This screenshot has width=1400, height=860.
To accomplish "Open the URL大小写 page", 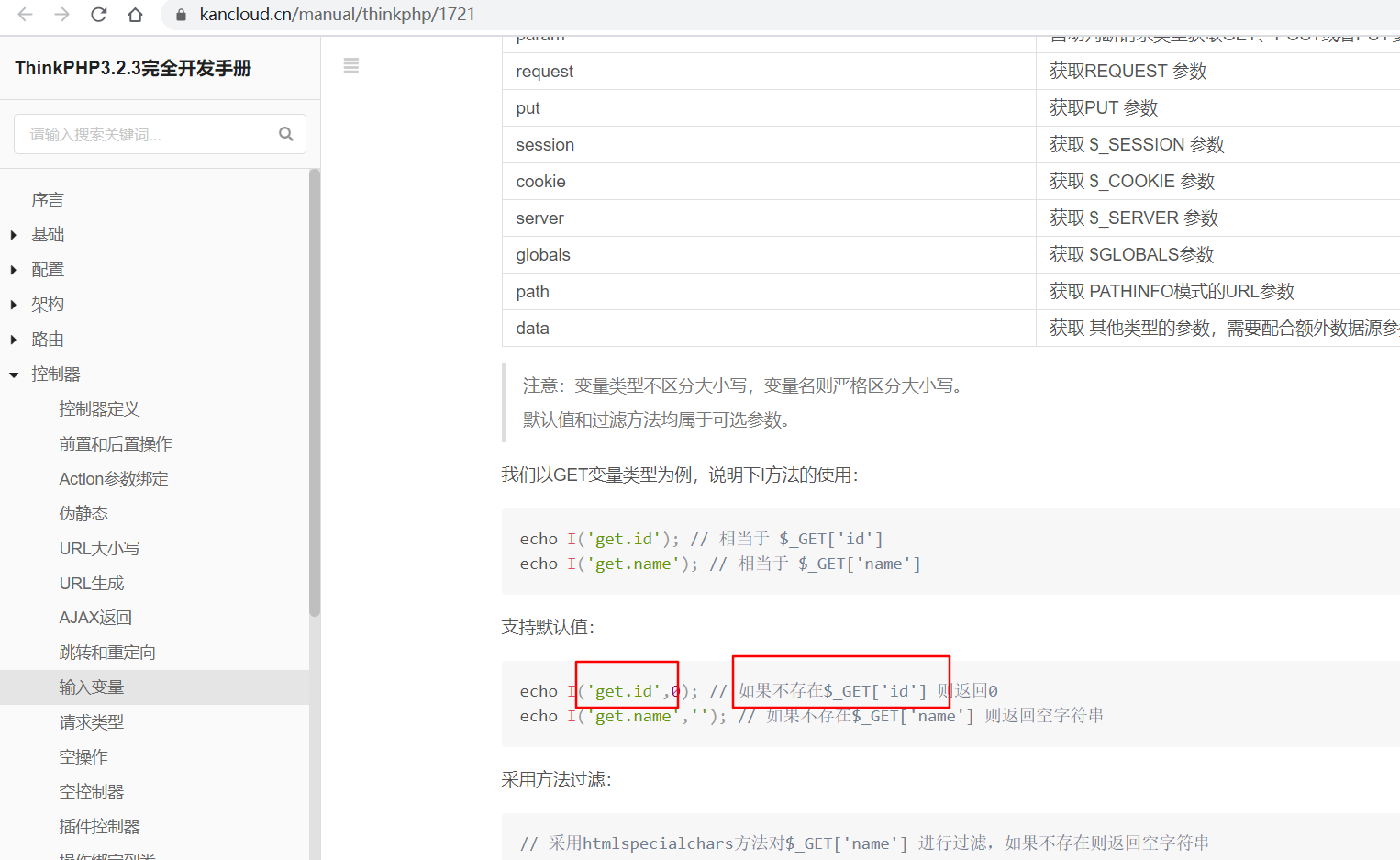I will [x=99, y=549].
